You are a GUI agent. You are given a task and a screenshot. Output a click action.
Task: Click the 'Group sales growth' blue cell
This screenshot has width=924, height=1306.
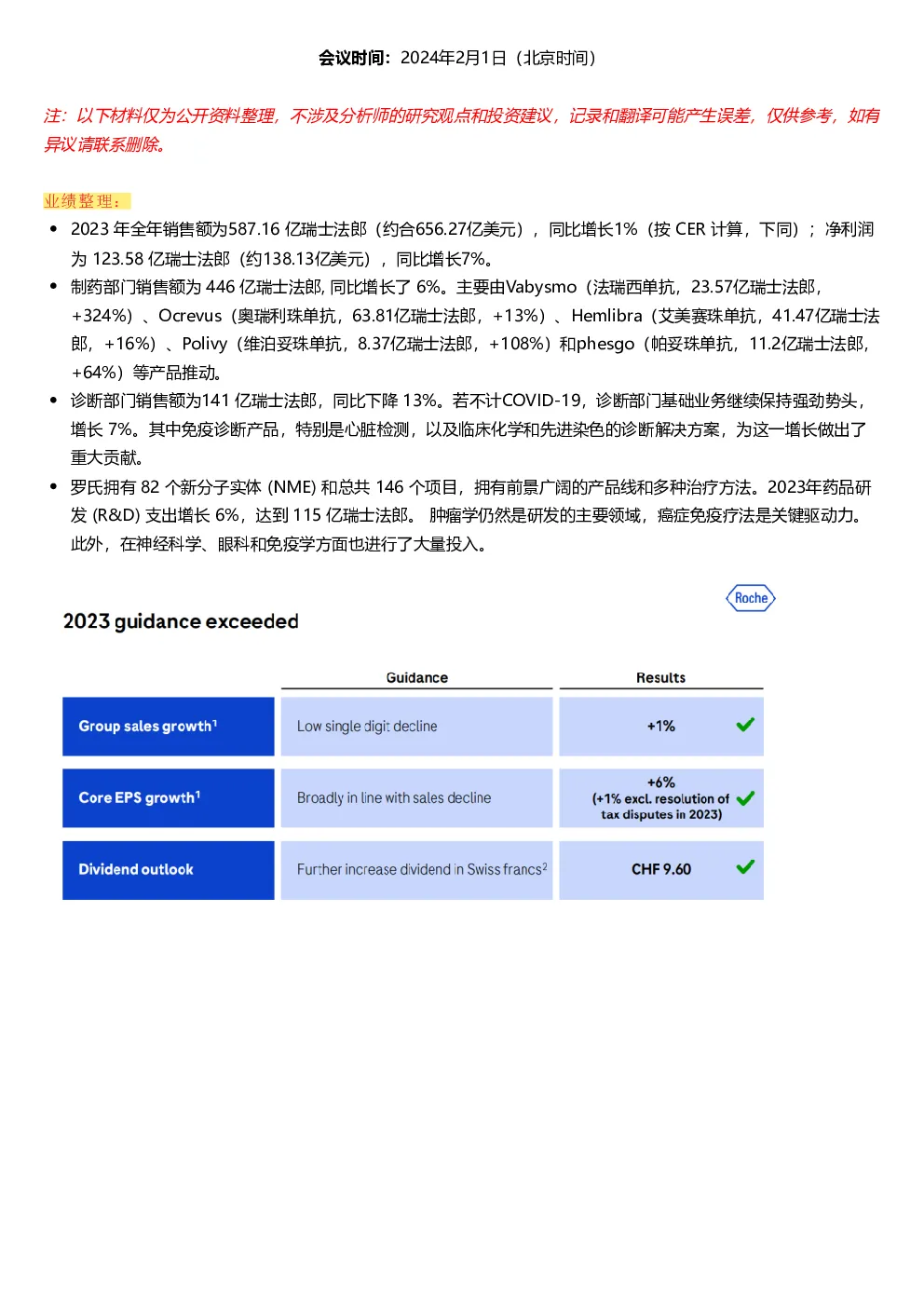coord(169,726)
